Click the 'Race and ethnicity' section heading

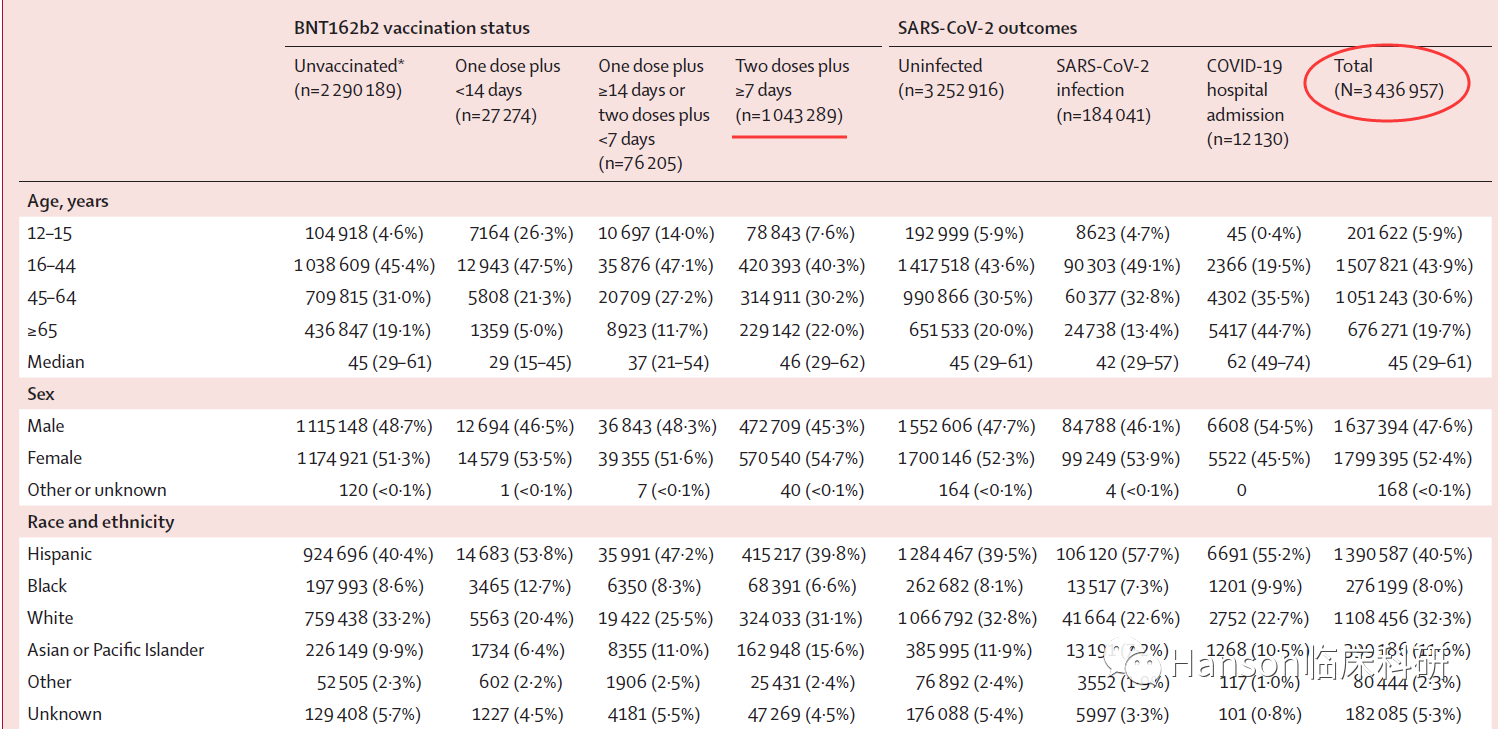pos(101,522)
